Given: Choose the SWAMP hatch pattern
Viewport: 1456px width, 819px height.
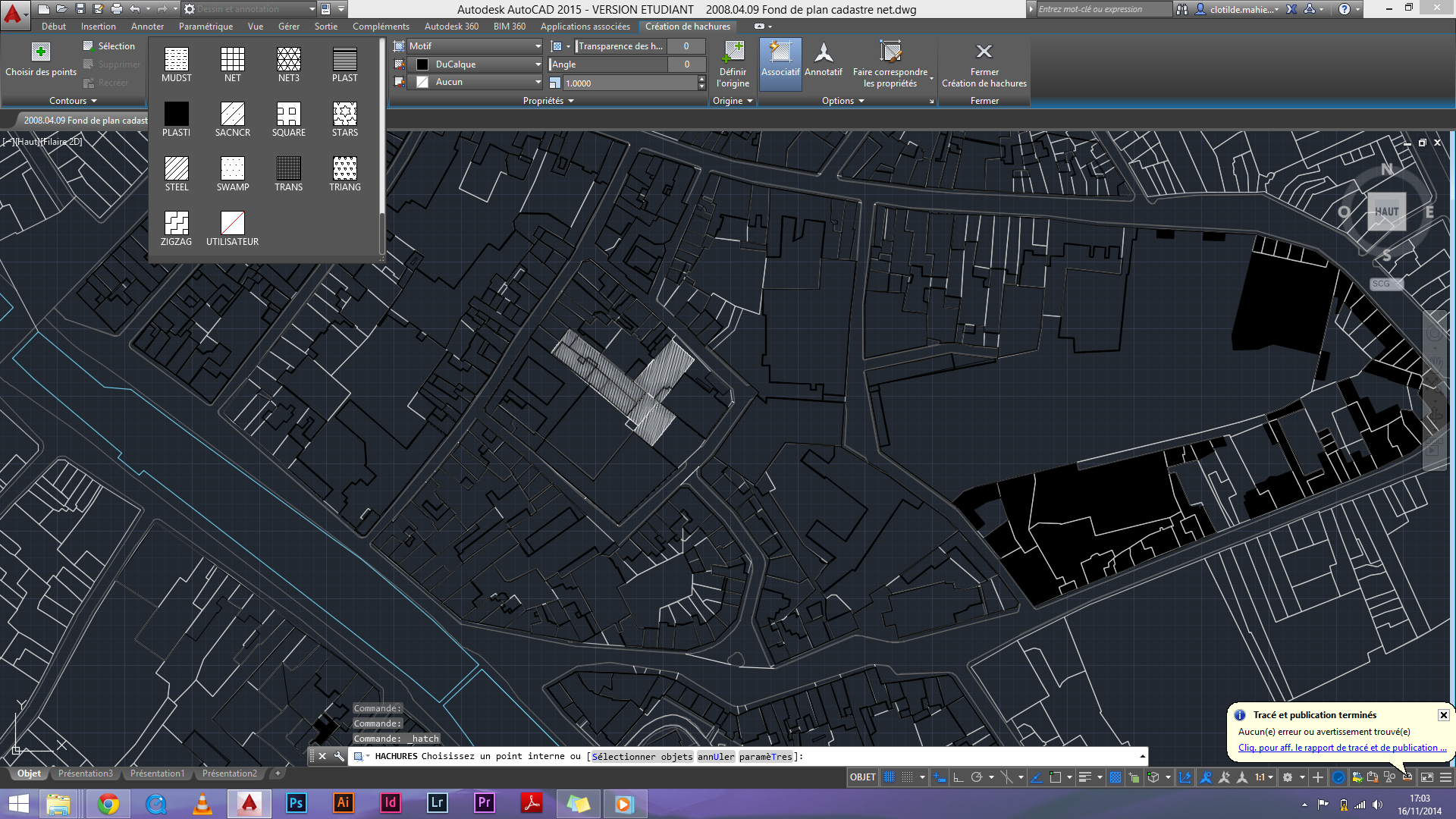Looking at the screenshot, I should (232, 174).
